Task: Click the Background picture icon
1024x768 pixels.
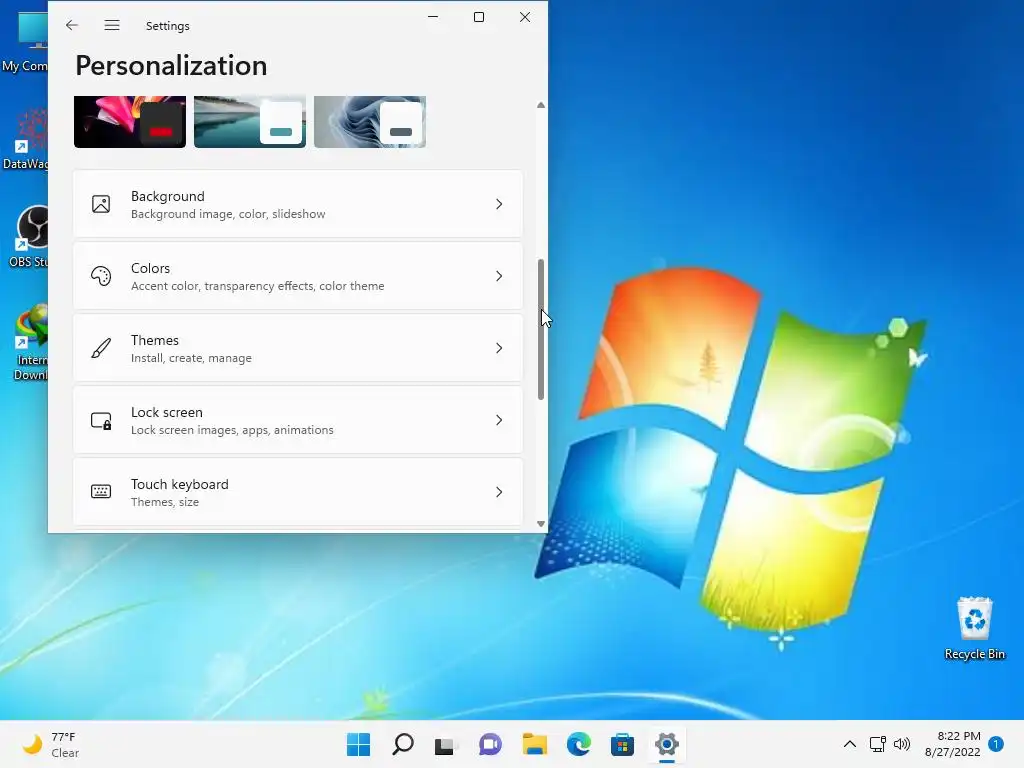Action: 101,204
